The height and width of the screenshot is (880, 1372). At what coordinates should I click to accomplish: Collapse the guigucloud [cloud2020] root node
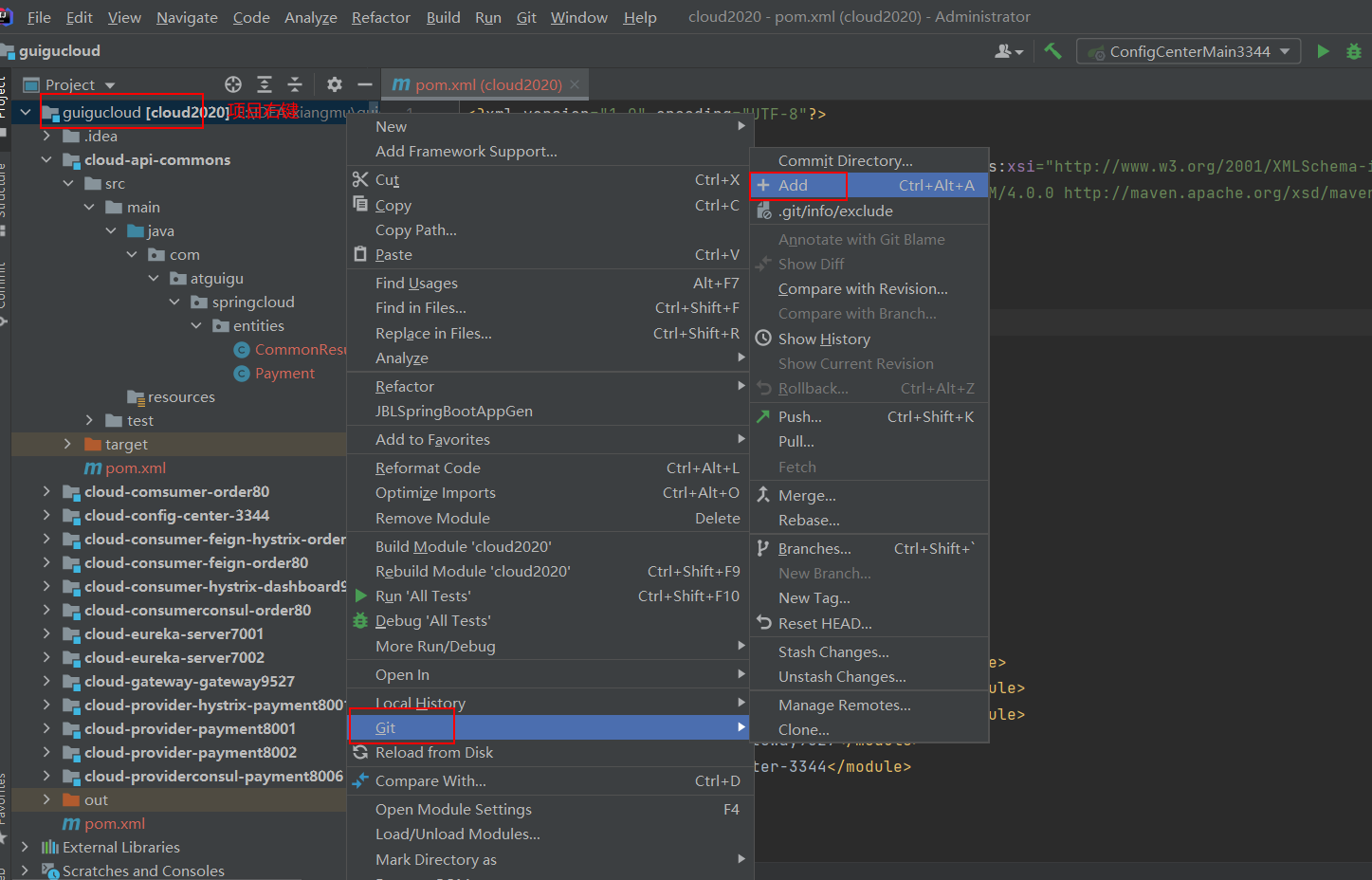[26, 112]
